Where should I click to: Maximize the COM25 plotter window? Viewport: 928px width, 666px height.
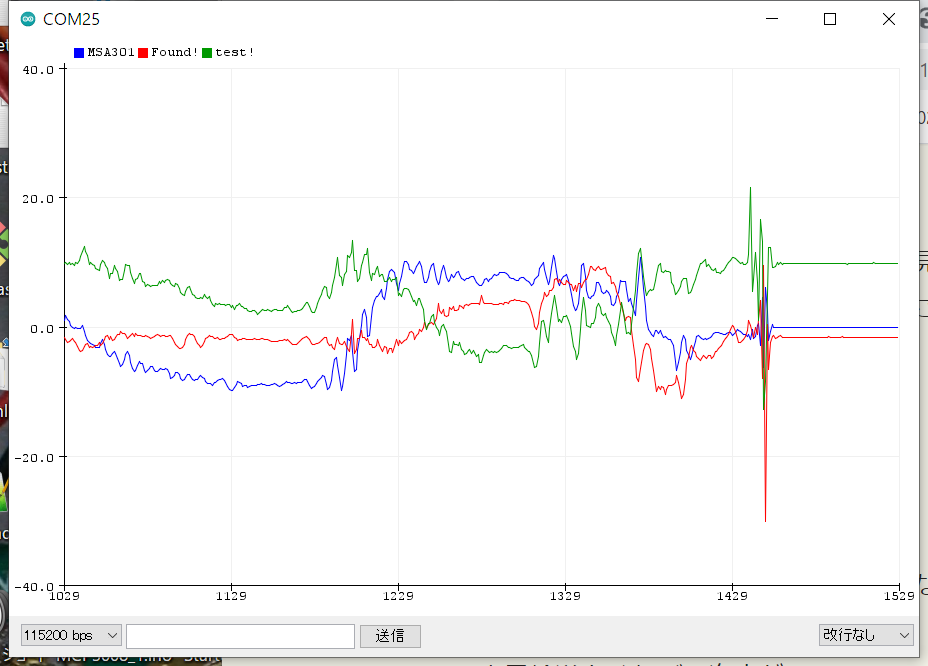tap(830, 19)
